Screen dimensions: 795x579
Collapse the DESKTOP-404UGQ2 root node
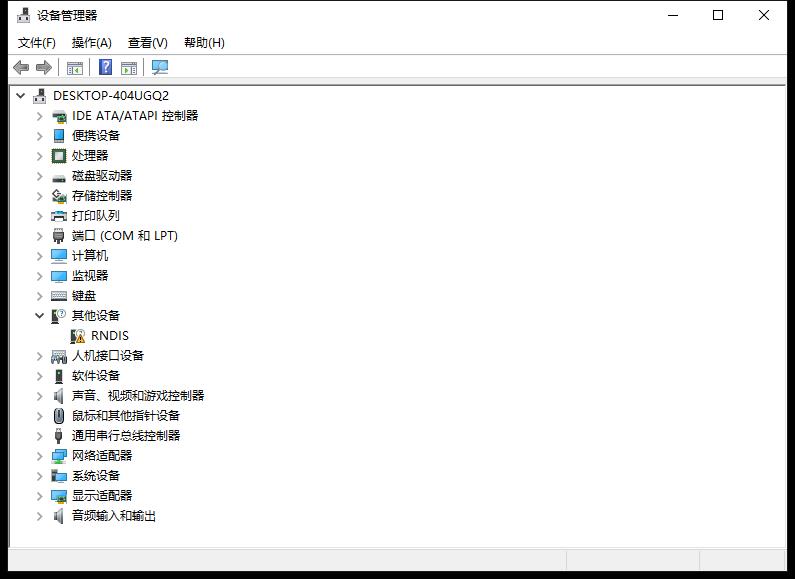coord(21,96)
